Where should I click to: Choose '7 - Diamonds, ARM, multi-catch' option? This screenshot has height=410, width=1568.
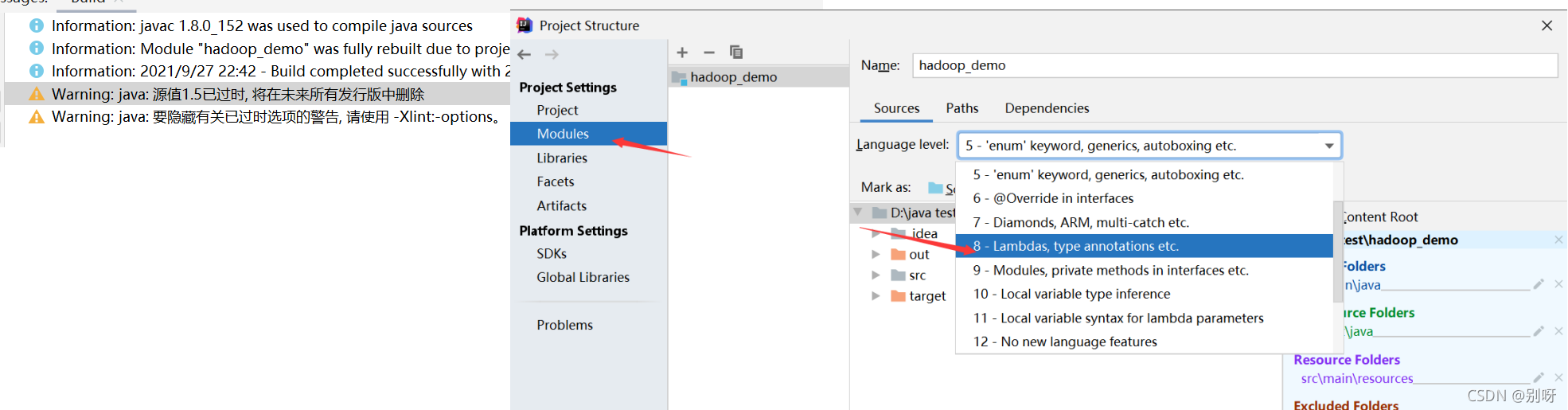coord(1145,222)
